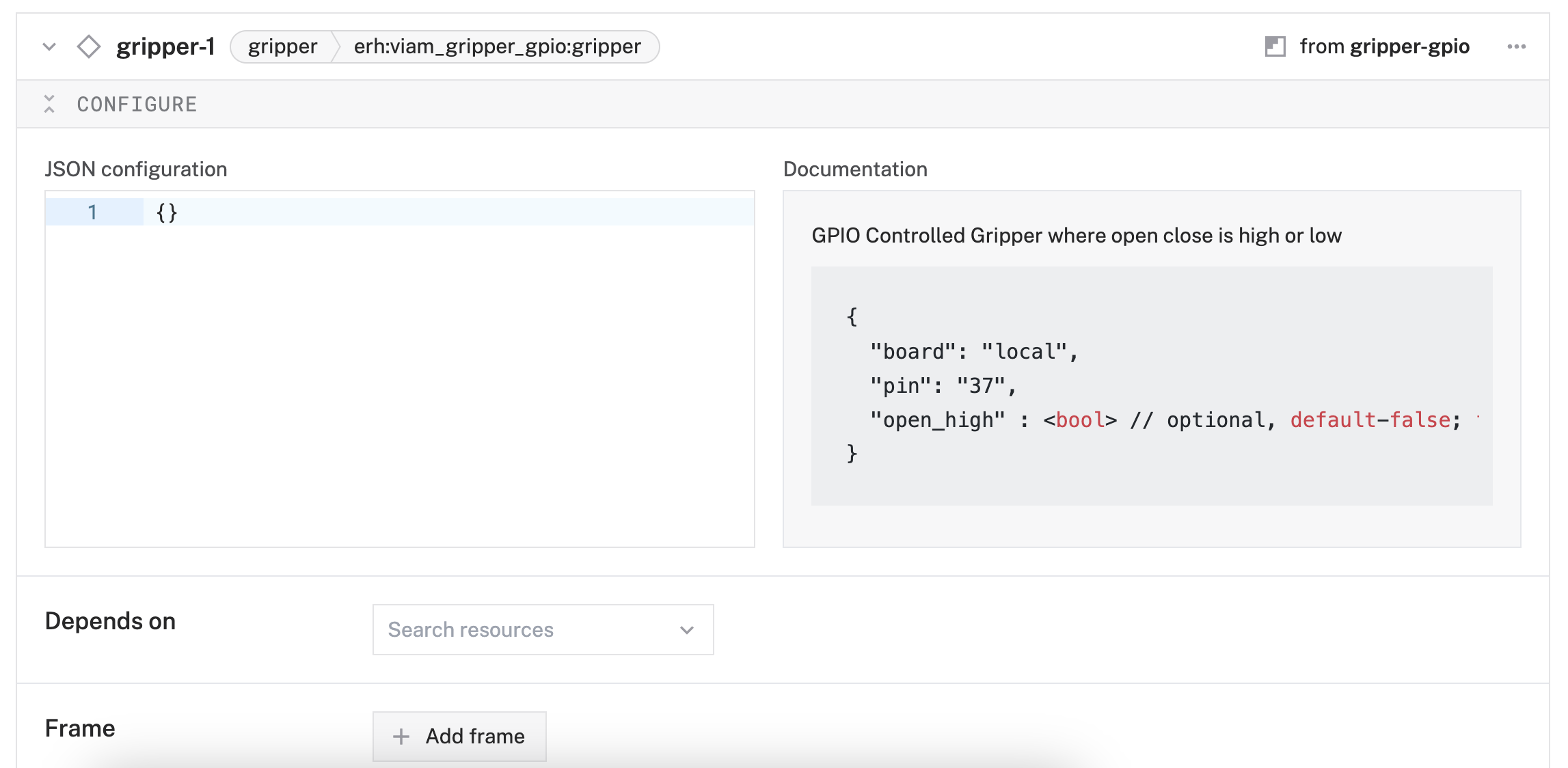Collapse the CONFIGURE section toggle icon

pyautogui.click(x=49, y=104)
